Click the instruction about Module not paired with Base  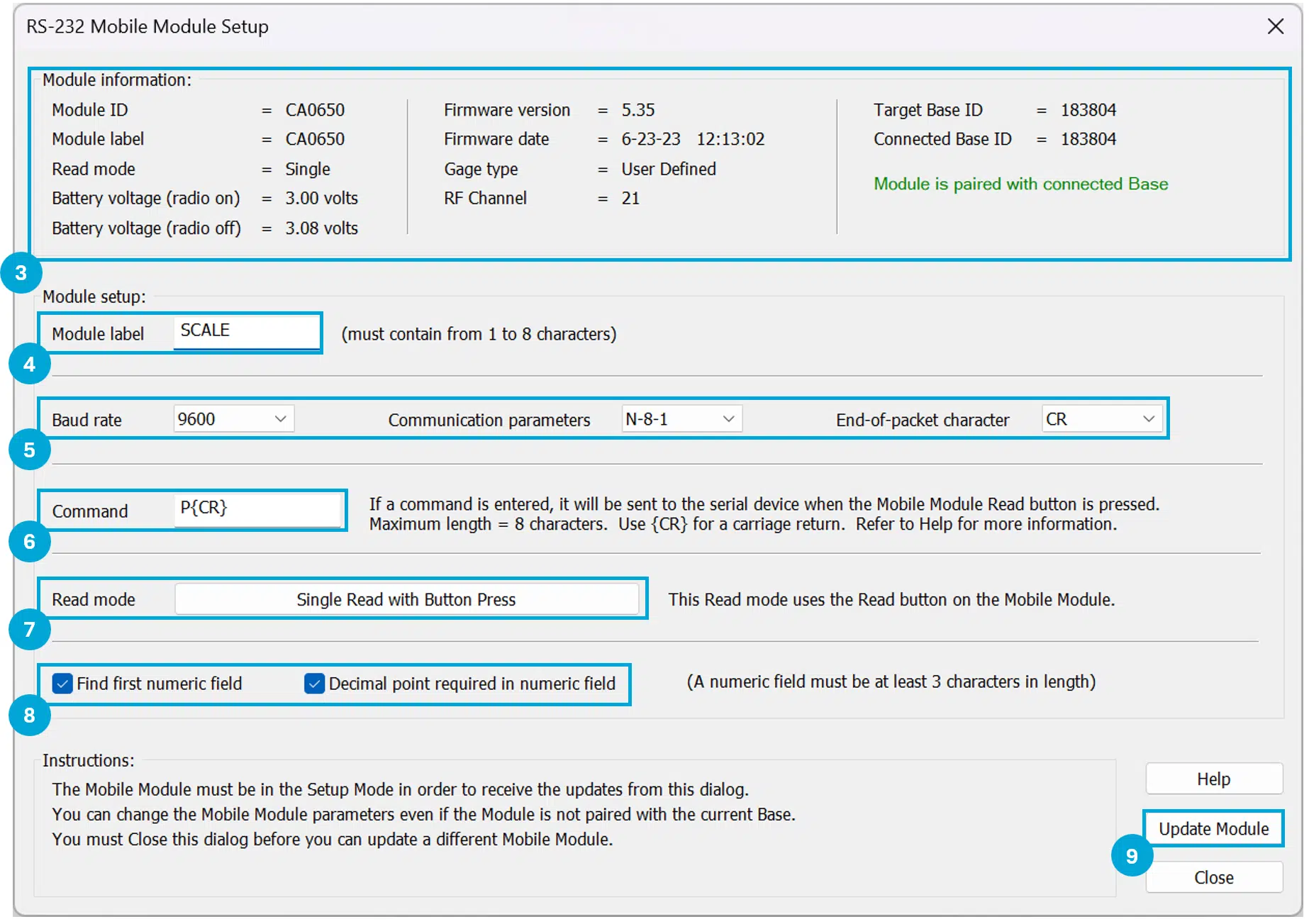424,814
